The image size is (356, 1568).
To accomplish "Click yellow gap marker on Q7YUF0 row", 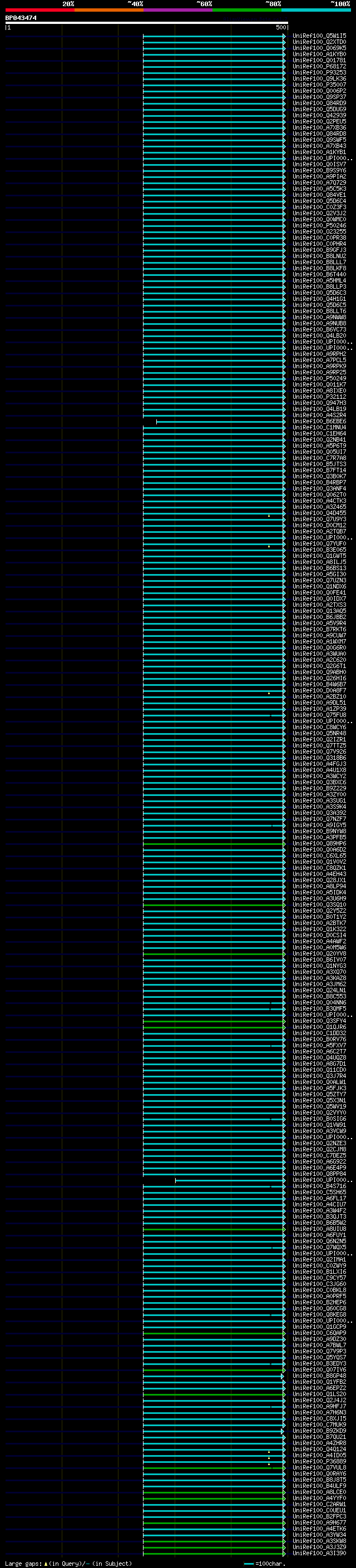I will (269, 546).
